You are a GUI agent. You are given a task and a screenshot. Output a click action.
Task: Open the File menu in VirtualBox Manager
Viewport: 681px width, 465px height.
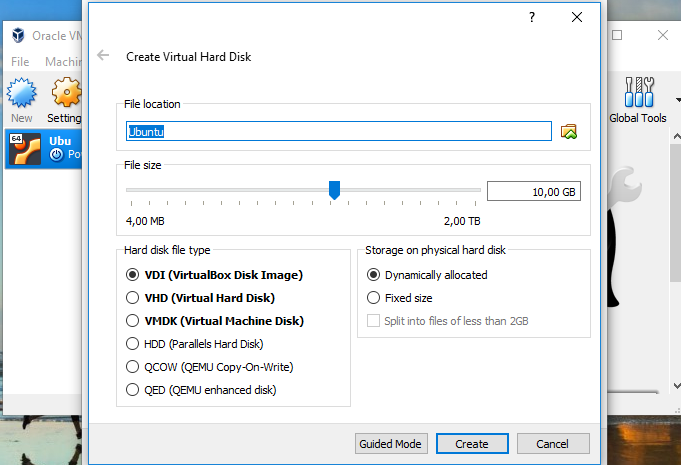pyautogui.click(x=20, y=62)
